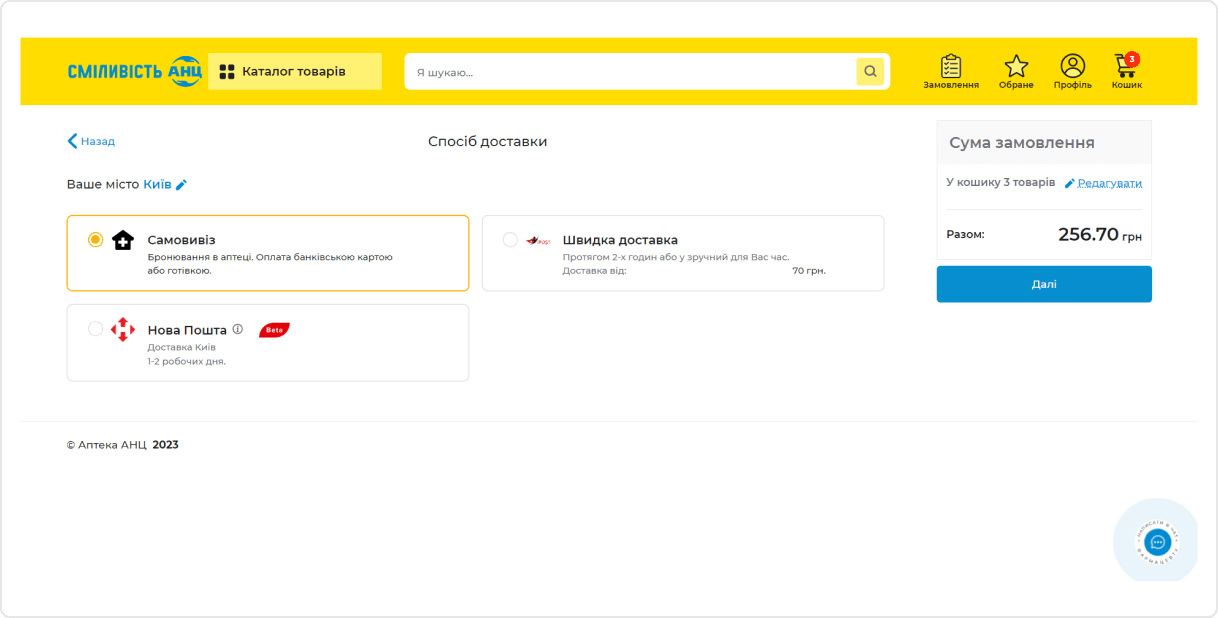The height and width of the screenshot is (618, 1218).
Task: Open the Замовлення orders icon
Action: (950, 68)
